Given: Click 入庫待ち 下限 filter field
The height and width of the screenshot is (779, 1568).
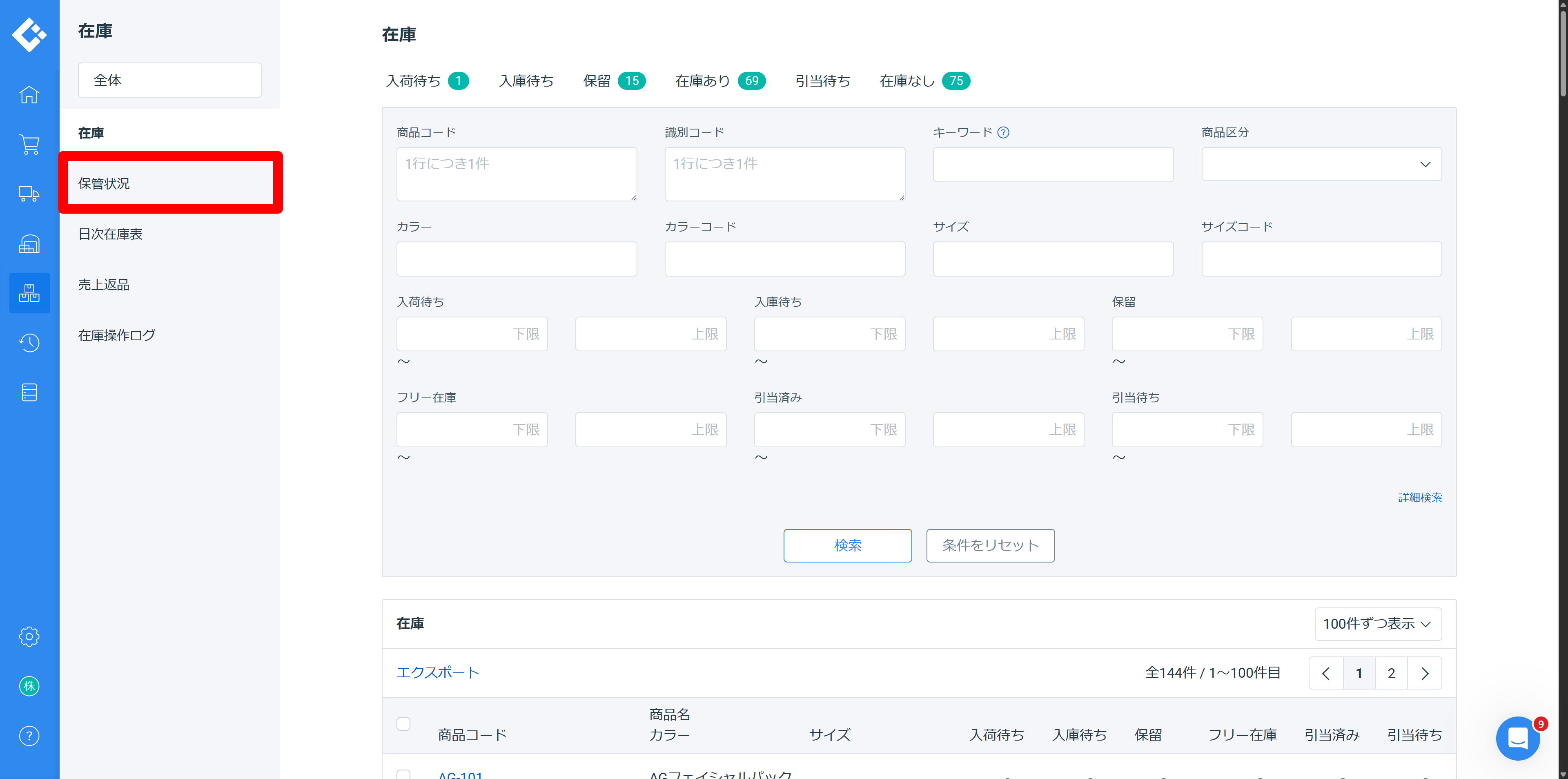Looking at the screenshot, I should pyautogui.click(x=830, y=333).
